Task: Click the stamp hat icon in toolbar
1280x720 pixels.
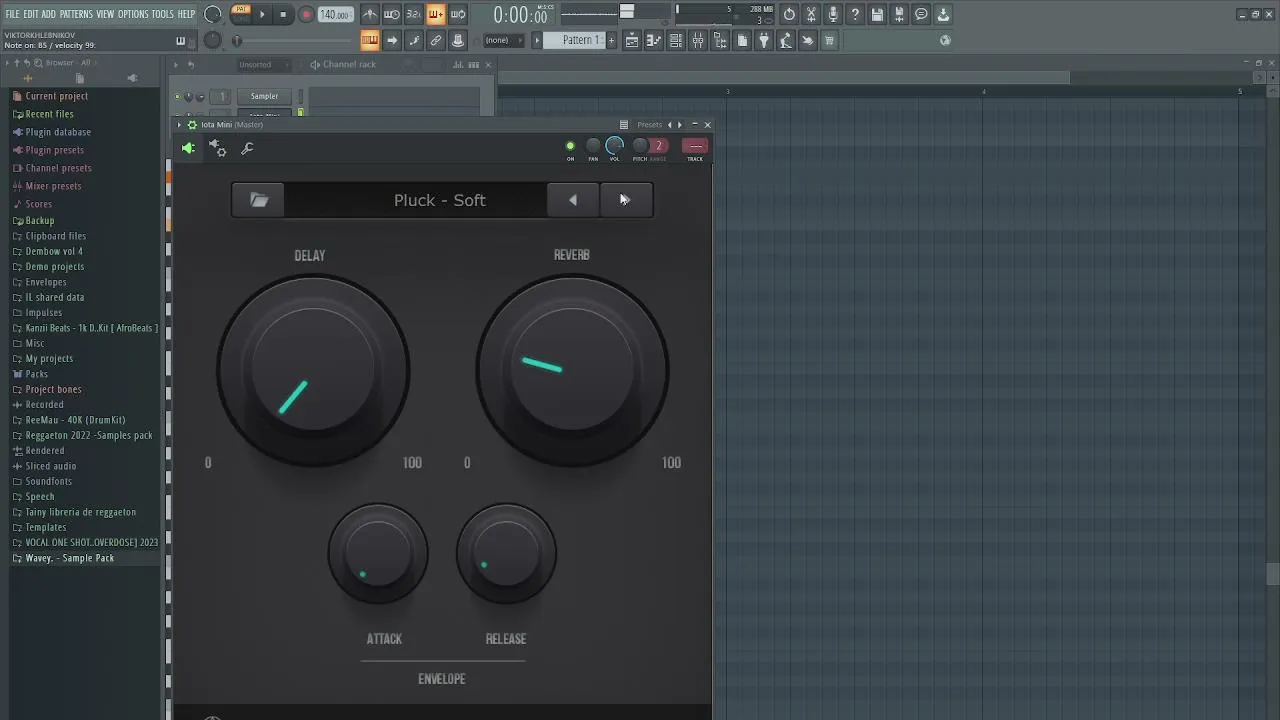Action: (x=458, y=40)
